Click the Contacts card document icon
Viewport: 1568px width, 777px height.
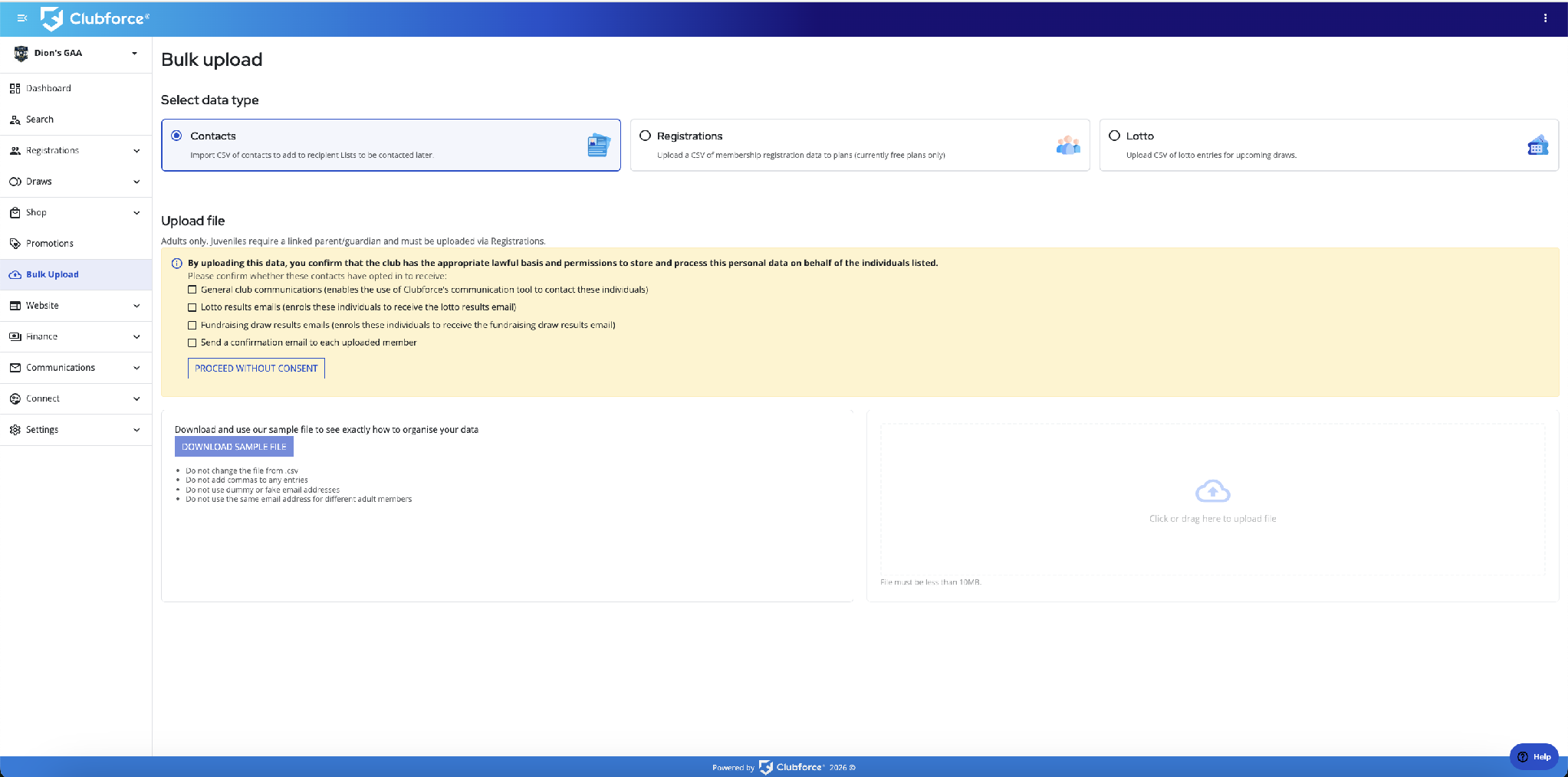point(599,145)
